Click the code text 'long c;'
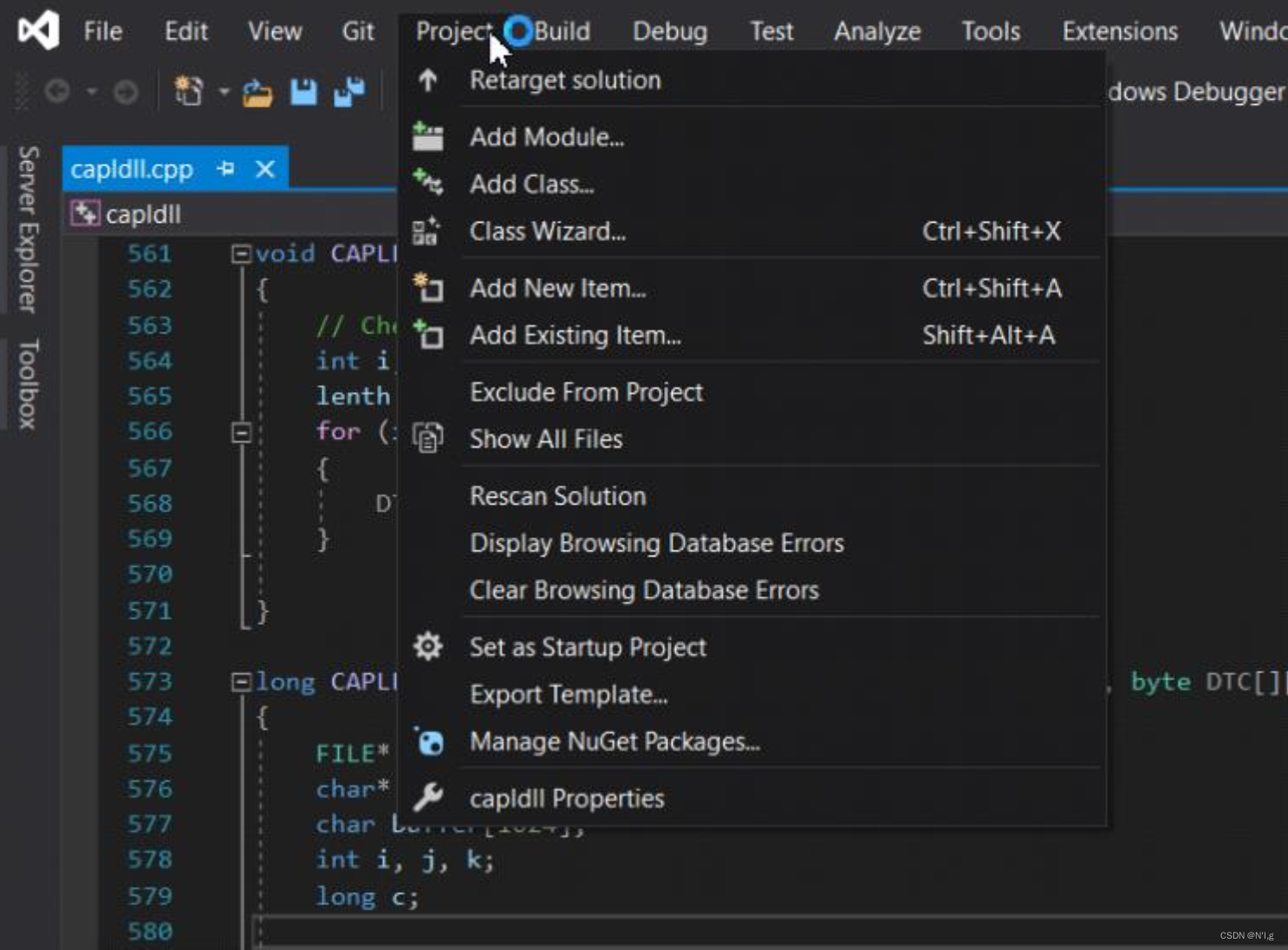 [367, 896]
